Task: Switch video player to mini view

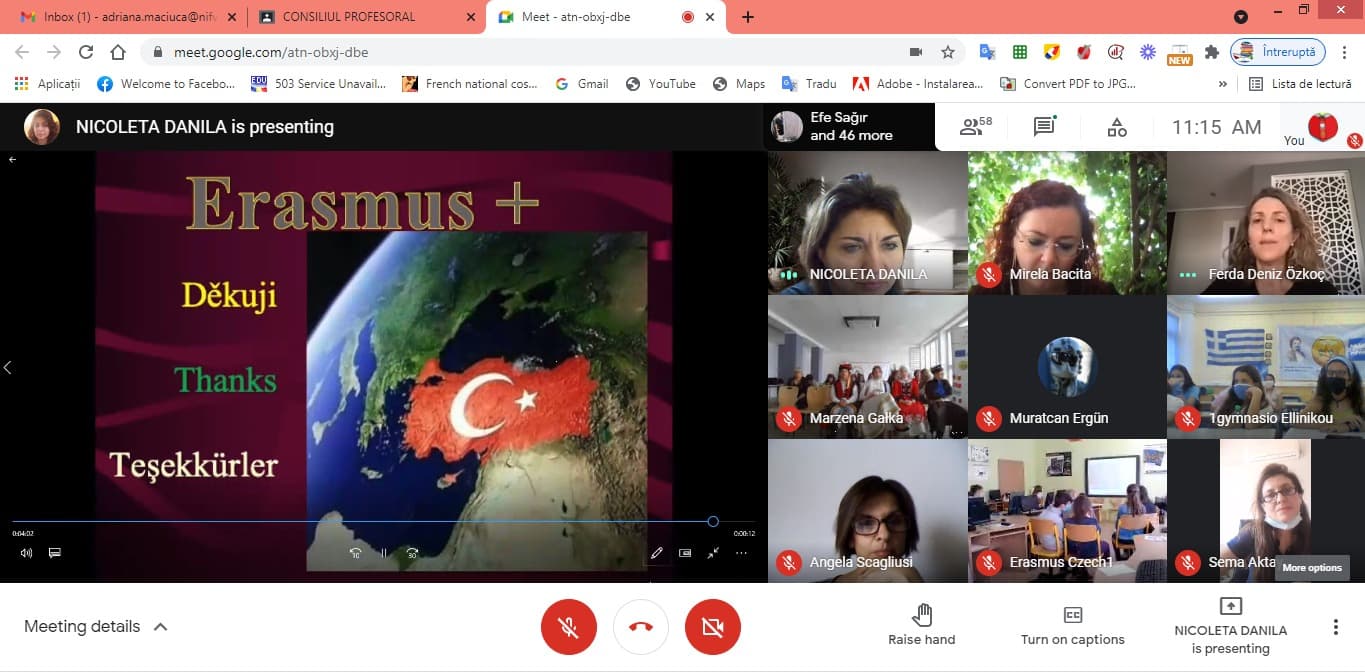Action: (x=685, y=552)
